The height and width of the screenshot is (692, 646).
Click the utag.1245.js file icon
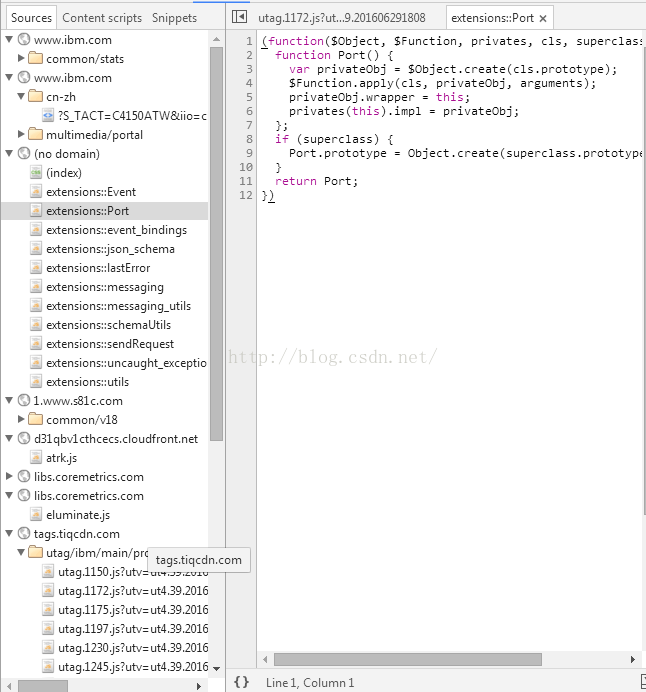pos(48,666)
